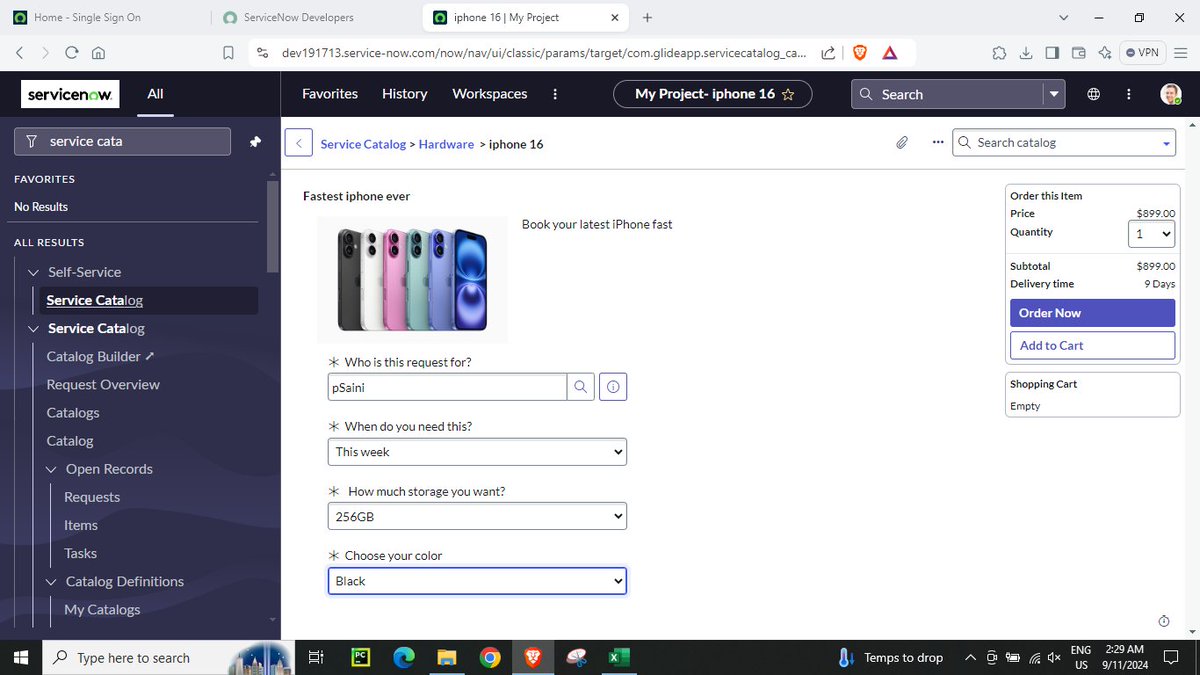Click the star to favorite My Project- iphone 16

[x=788, y=94]
